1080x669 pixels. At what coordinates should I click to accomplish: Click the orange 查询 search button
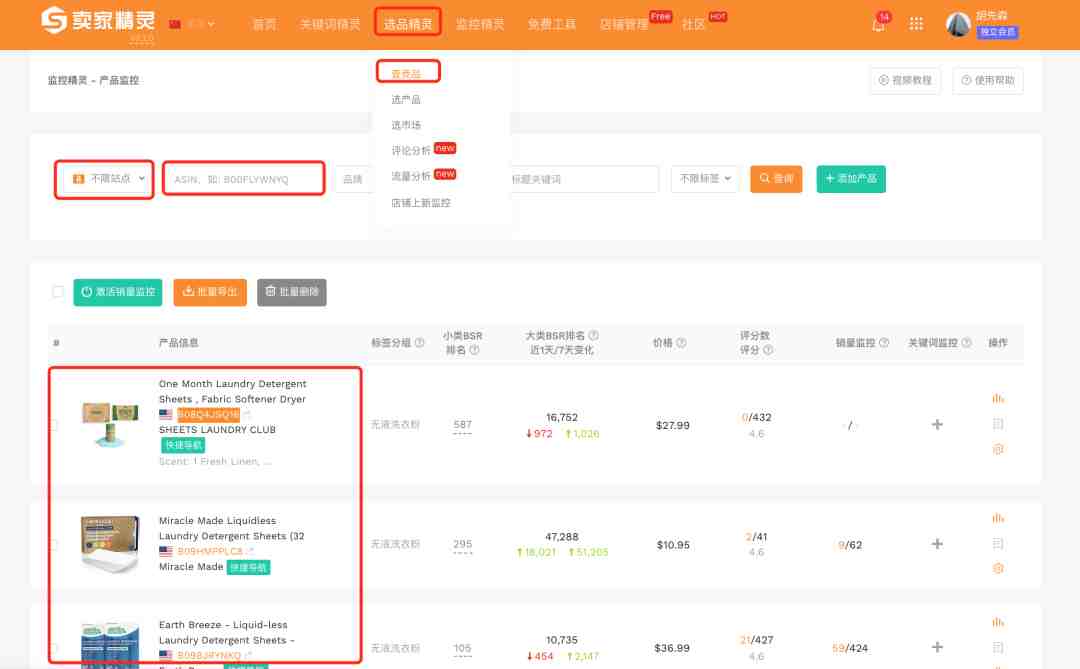point(776,179)
